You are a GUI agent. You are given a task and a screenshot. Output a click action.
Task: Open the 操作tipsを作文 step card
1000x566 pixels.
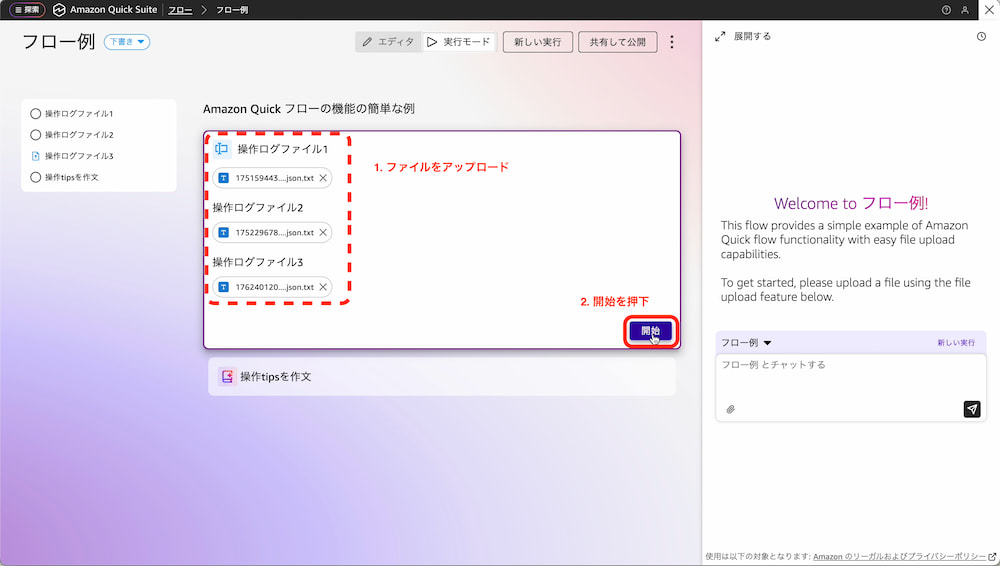click(441, 376)
